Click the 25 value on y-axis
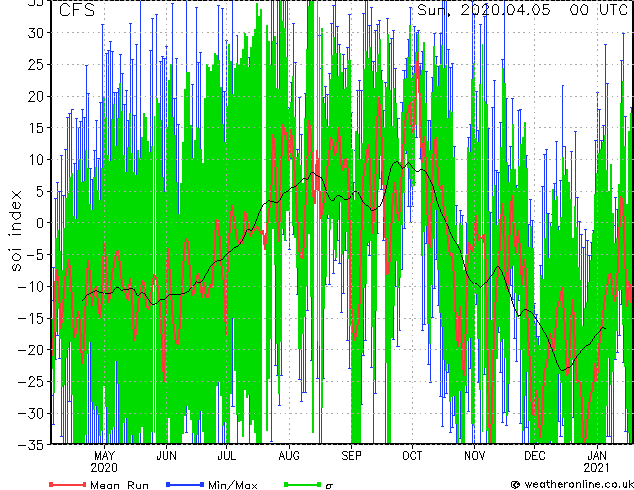 (36, 64)
